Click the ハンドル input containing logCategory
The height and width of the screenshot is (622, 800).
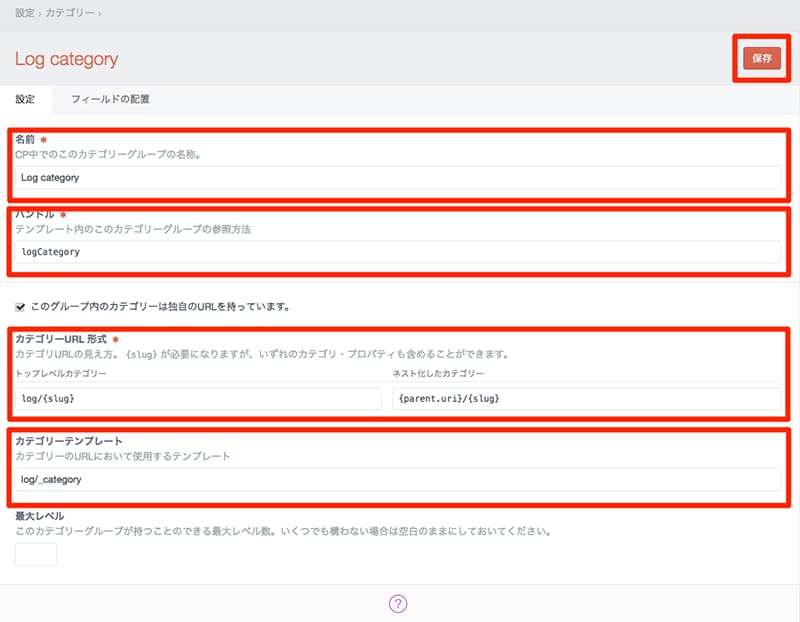coord(398,252)
